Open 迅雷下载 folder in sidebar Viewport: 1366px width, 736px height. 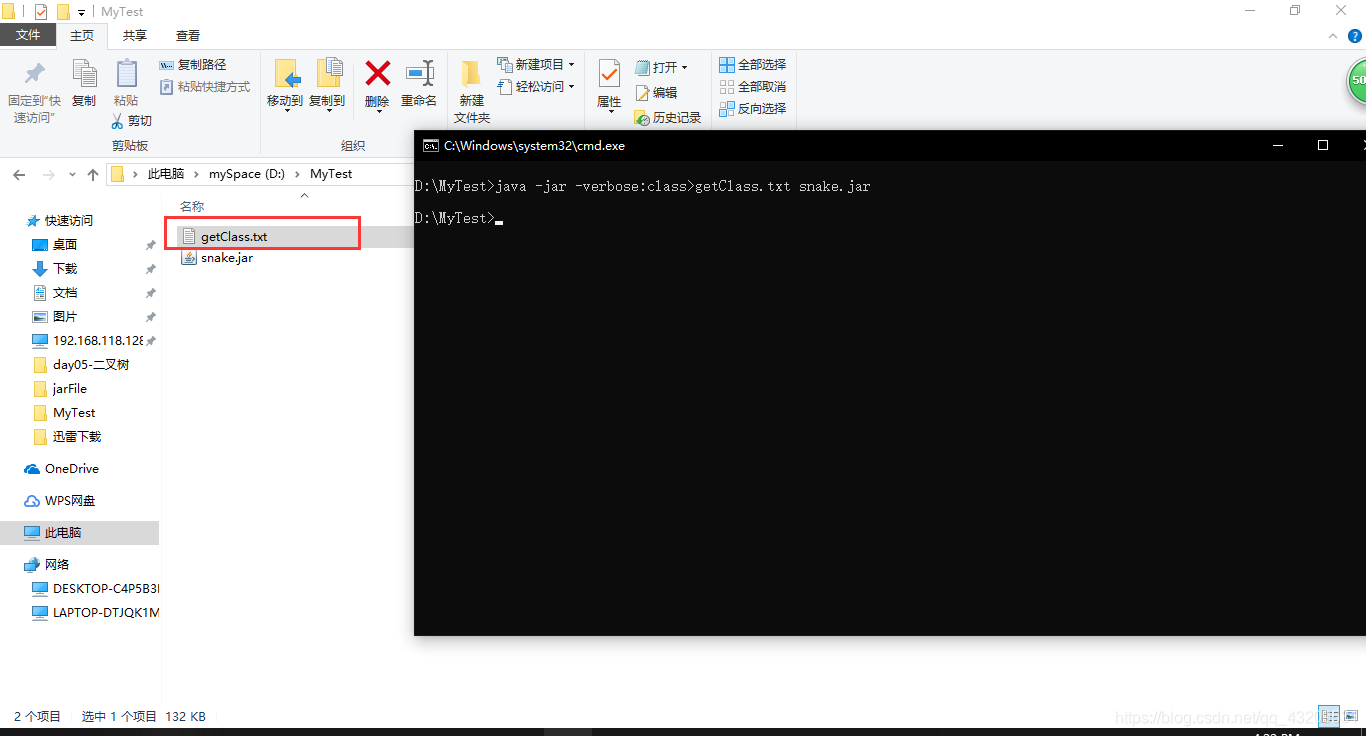pos(77,437)
